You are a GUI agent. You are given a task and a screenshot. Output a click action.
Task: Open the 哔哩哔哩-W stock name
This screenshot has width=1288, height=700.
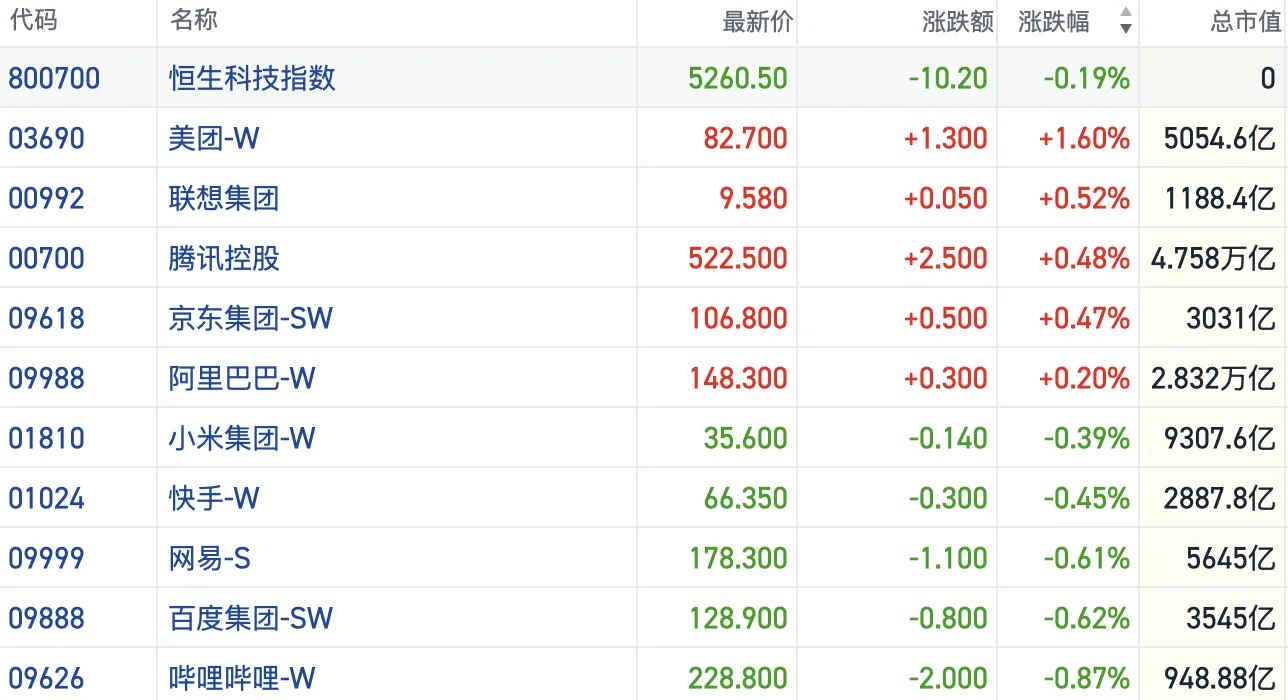coord(242,678)
